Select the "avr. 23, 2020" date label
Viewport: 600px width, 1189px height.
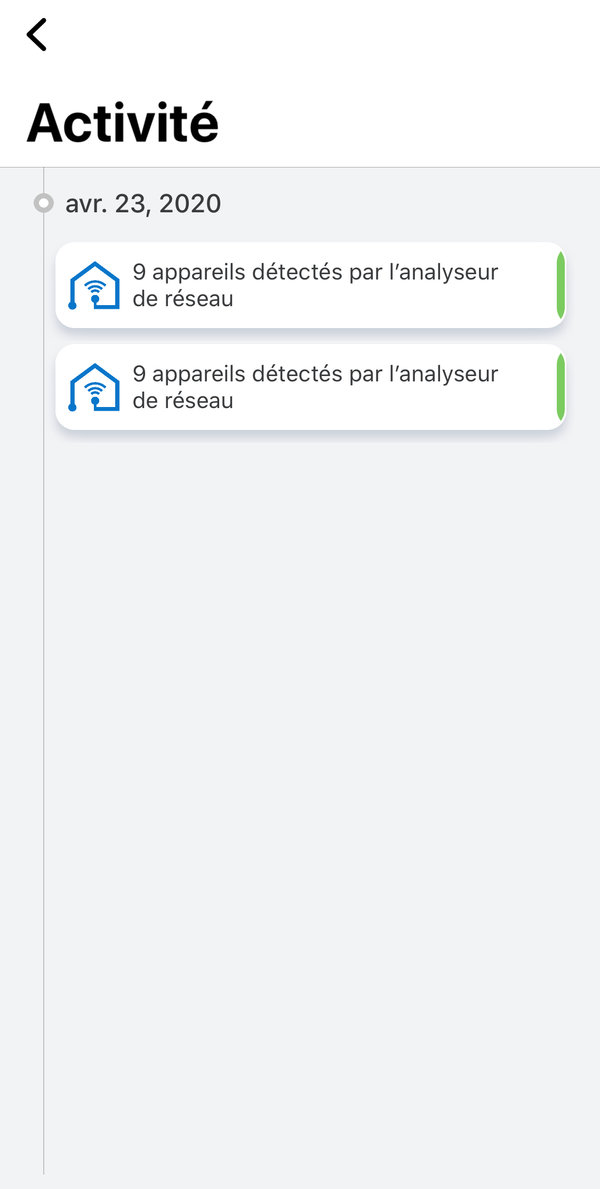[x=143, y=204]
